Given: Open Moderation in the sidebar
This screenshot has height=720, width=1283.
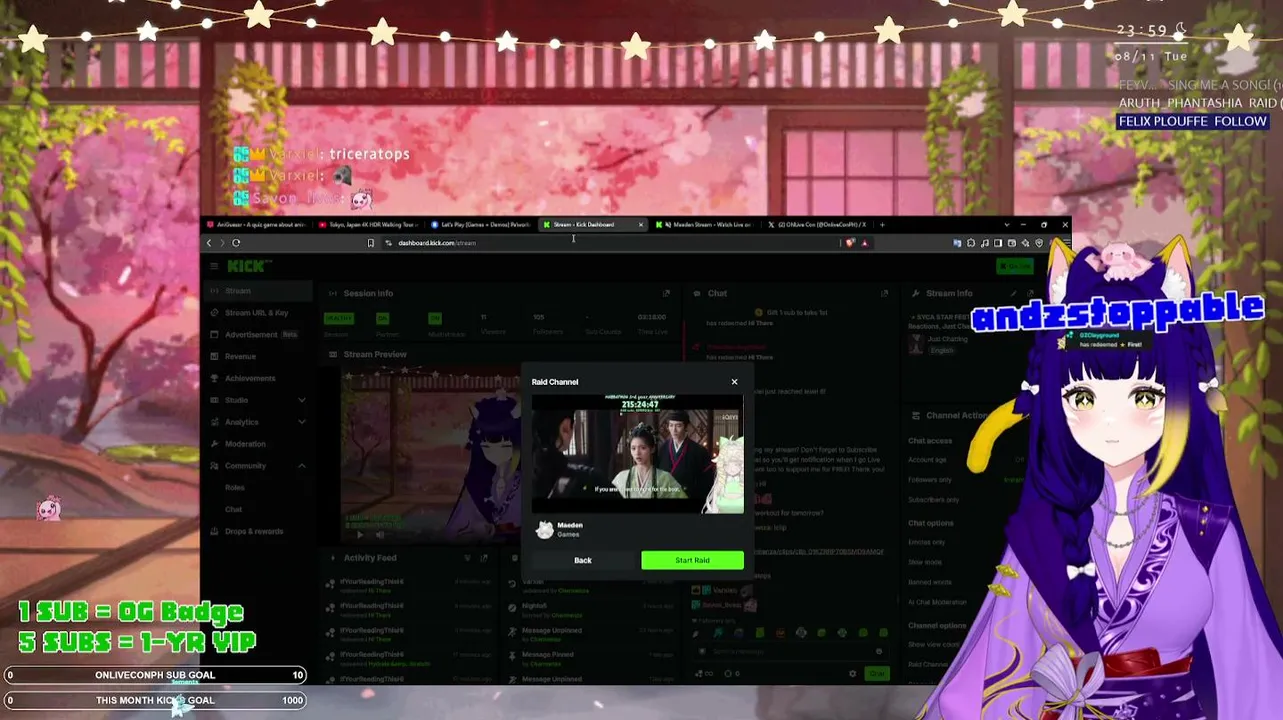Looking at the screenshot, I should click(x=258, y=444).
